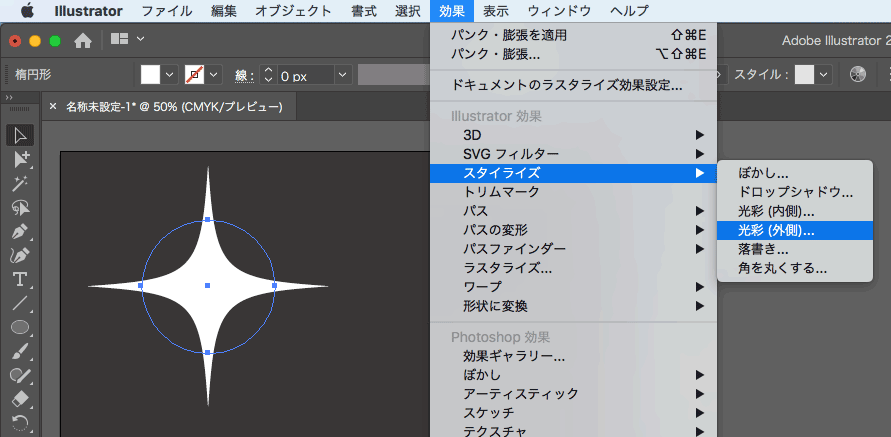Select the Rotate tool
Viewport: 891px width, 437px height.
click(x=20, y=423)
